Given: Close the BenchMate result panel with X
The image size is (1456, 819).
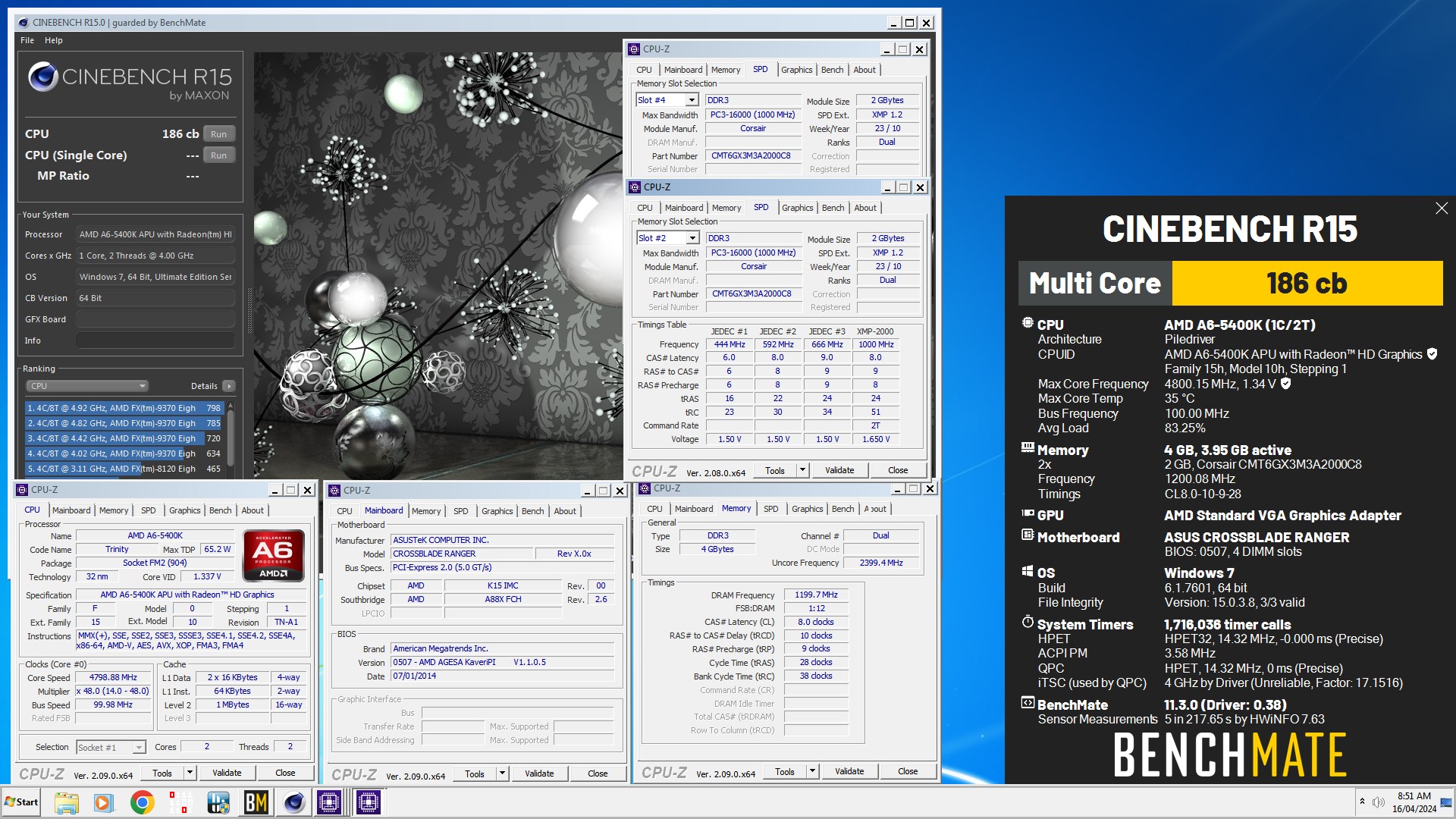Looking at the screenshot, I should [1441, 209].
